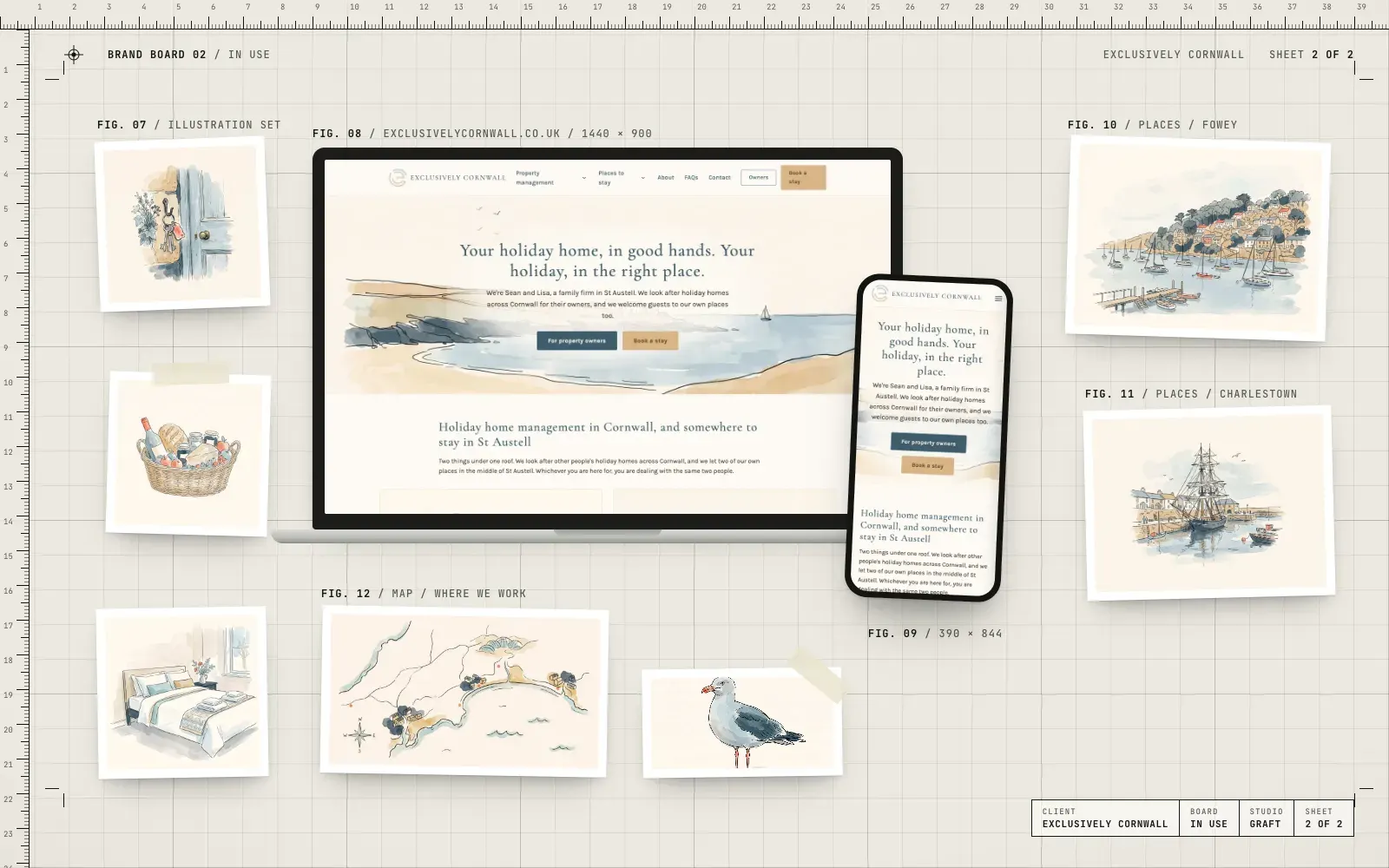Select the Fowey harbour illustration card
Screen dimensions: 1389x868
coord(1198,239)
